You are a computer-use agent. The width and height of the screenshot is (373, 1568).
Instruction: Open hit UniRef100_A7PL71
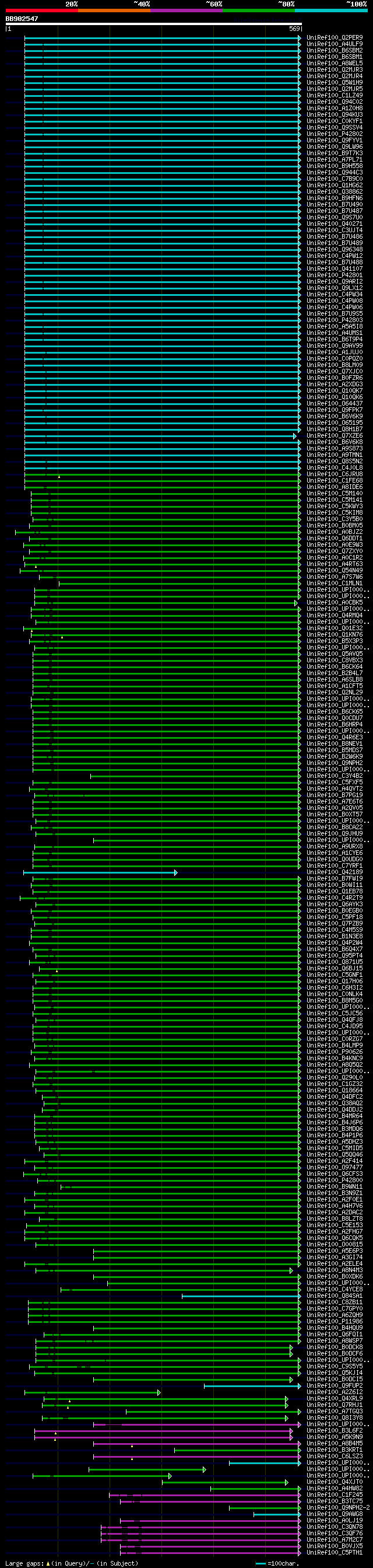pyautogui.click(x=335, y=159)
